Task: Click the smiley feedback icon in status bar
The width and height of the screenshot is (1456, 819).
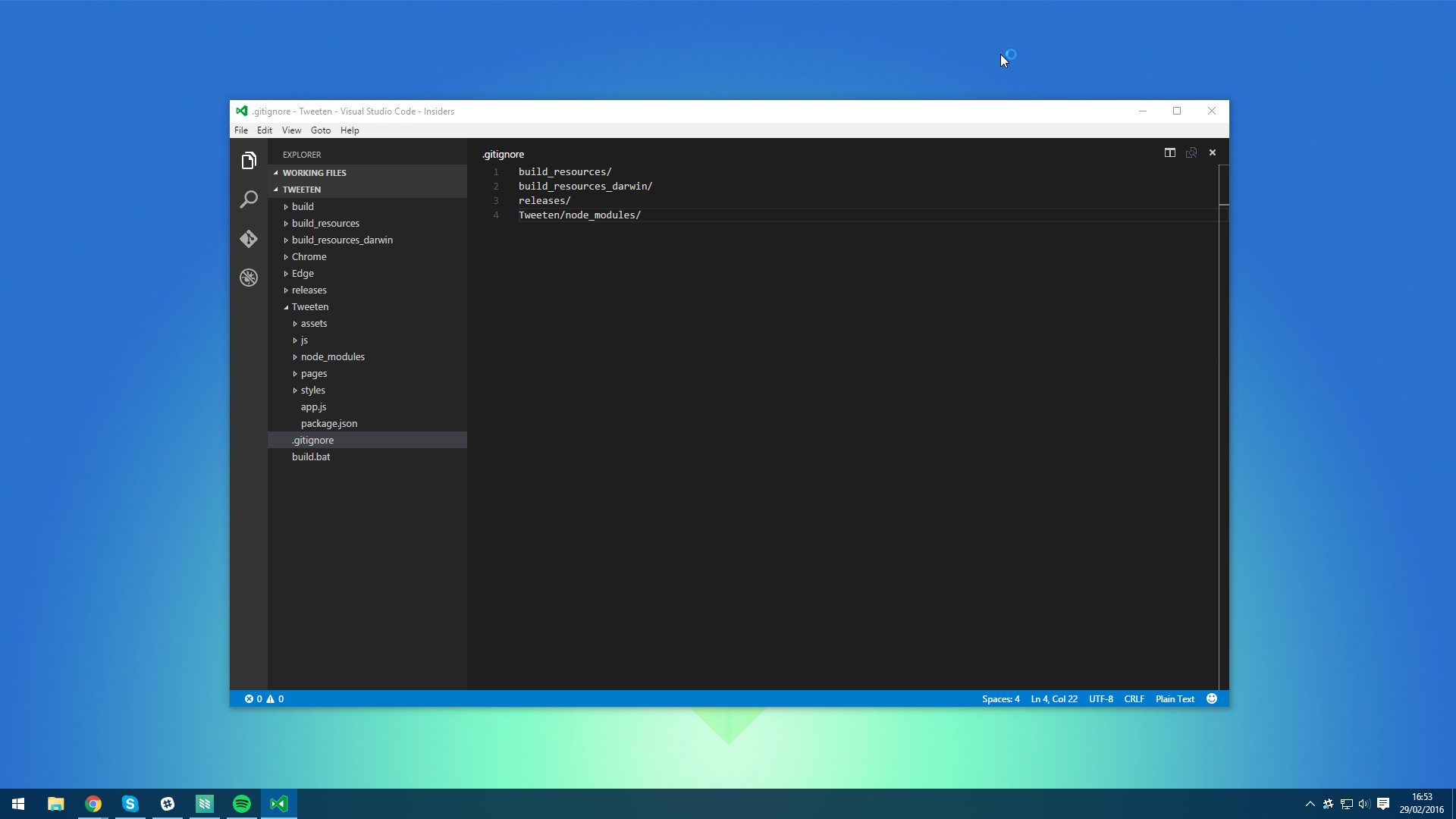Action: [1212, 698]
